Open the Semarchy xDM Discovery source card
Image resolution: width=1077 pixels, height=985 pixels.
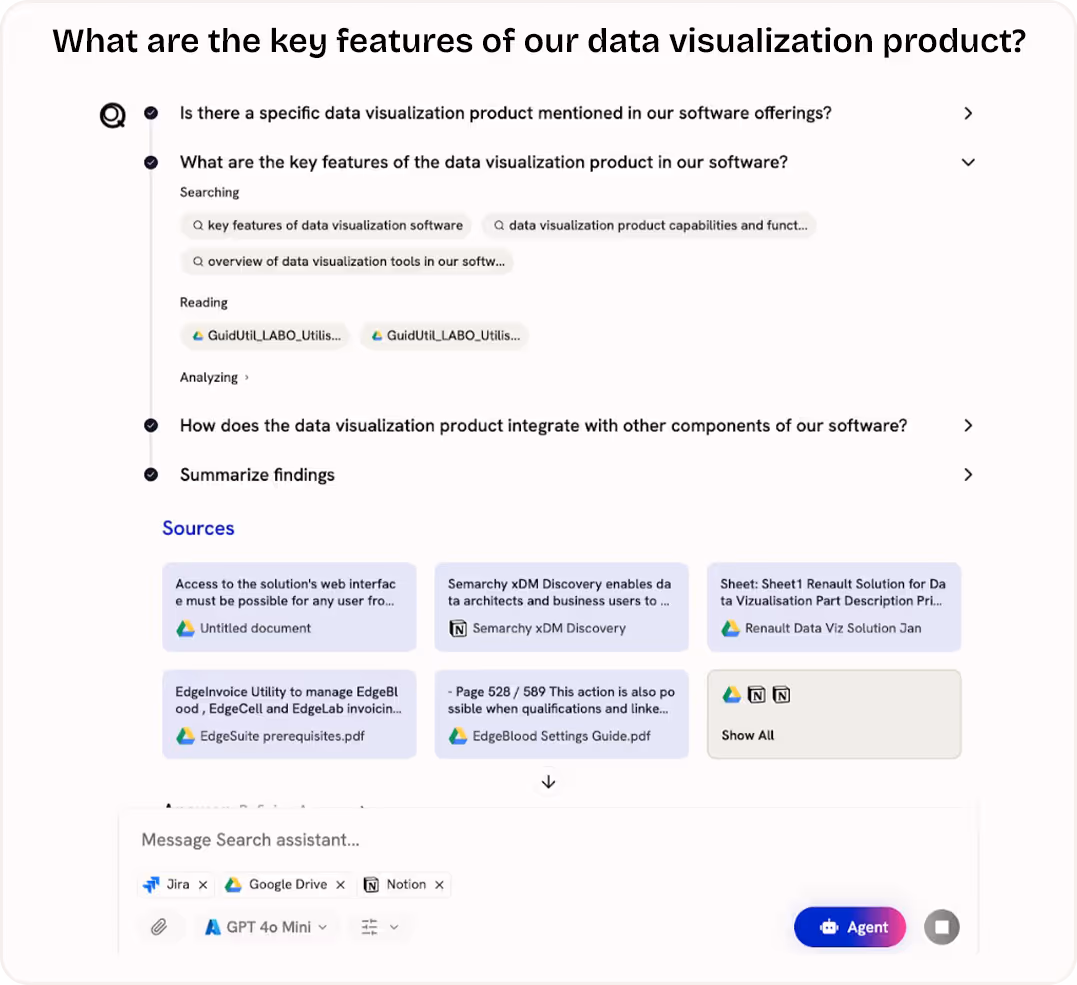pos(561,607)
